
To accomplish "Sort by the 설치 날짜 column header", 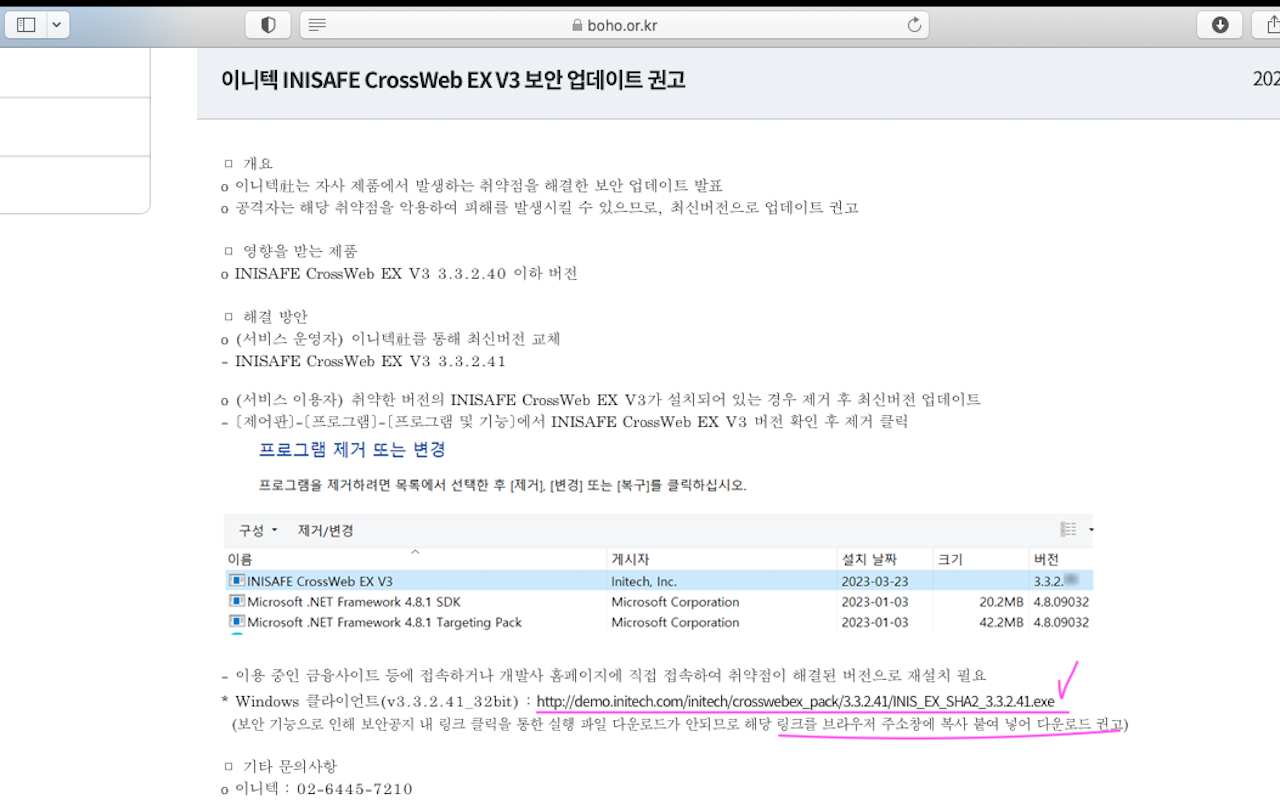I will coord(869,559).
